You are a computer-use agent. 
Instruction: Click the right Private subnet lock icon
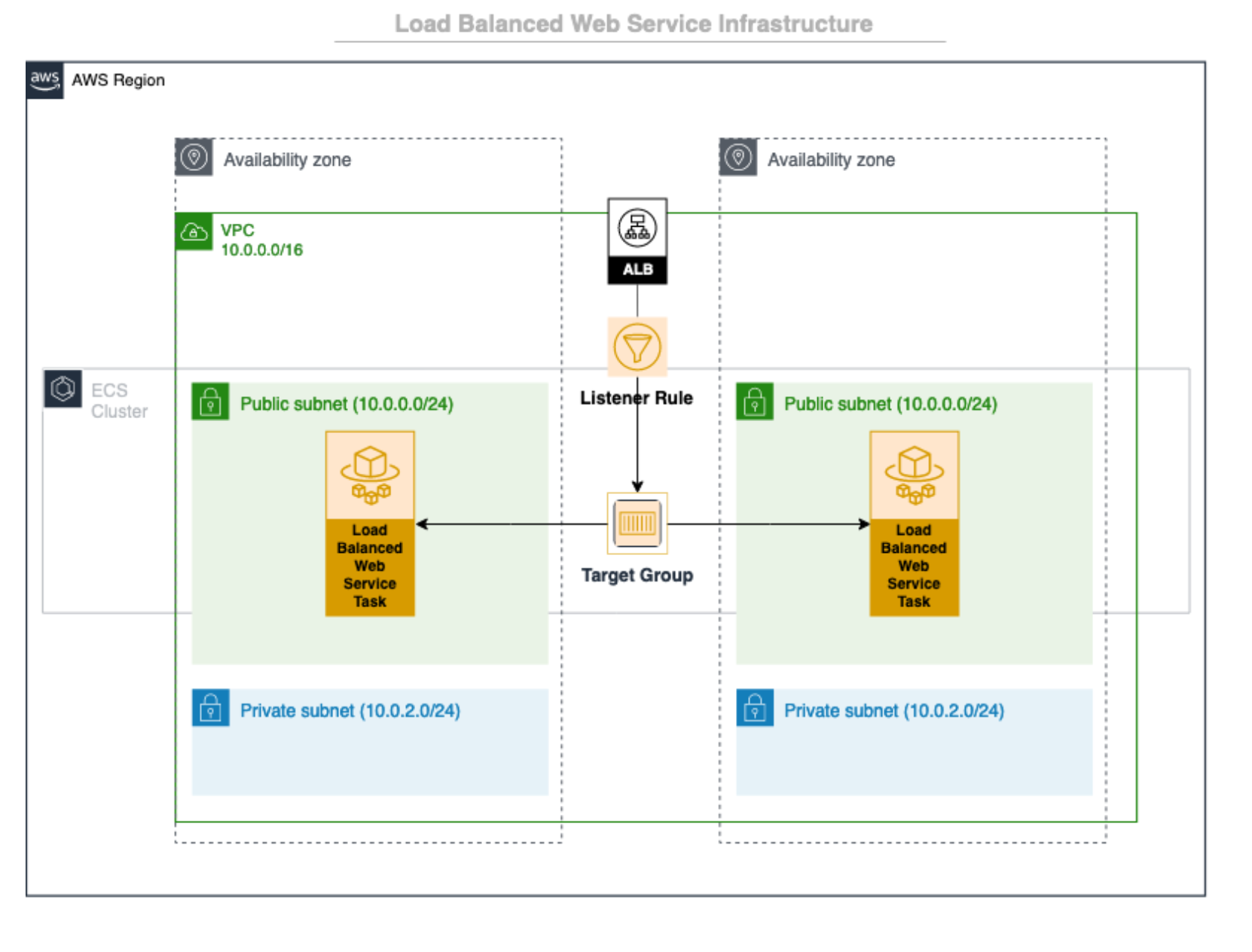755,708
